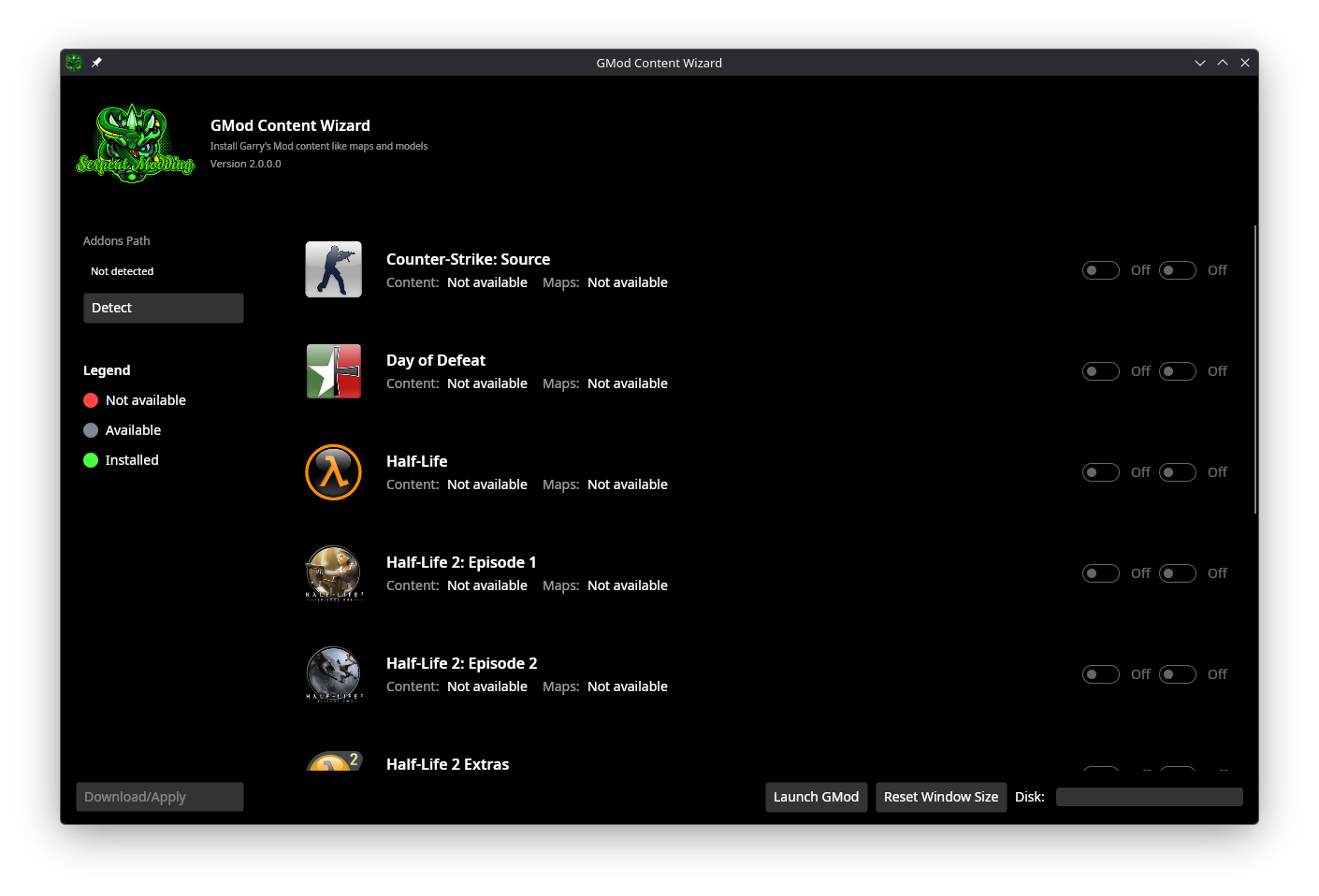Viewport: 1319px width, 896px height.
Task: Toggle Half-Life 2: Episode 2 maps switch
Action: 1178,674
